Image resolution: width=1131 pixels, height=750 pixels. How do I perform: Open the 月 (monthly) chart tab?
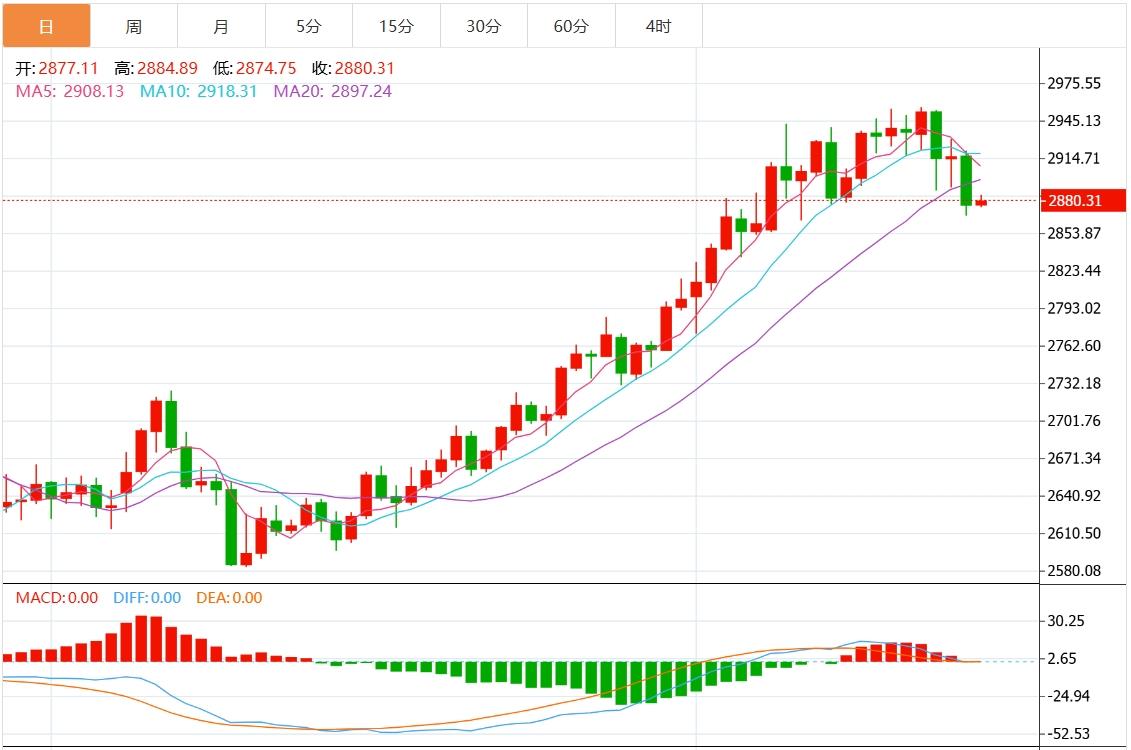point(220,27)
